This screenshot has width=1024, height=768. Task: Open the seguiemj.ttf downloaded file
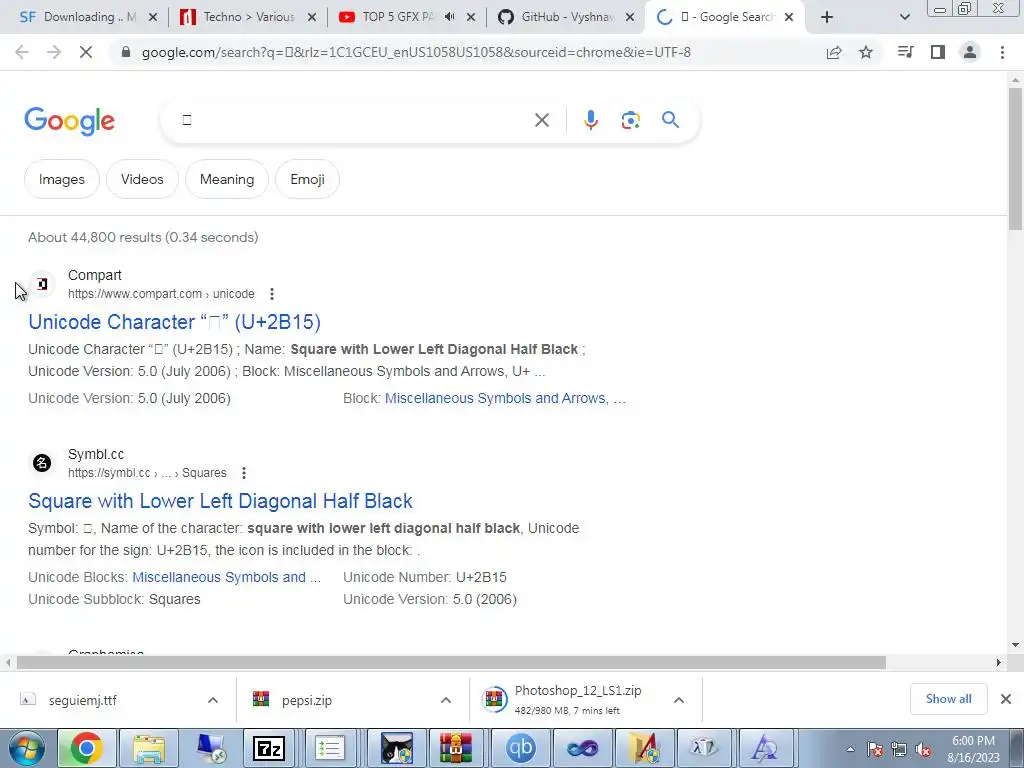83,701
